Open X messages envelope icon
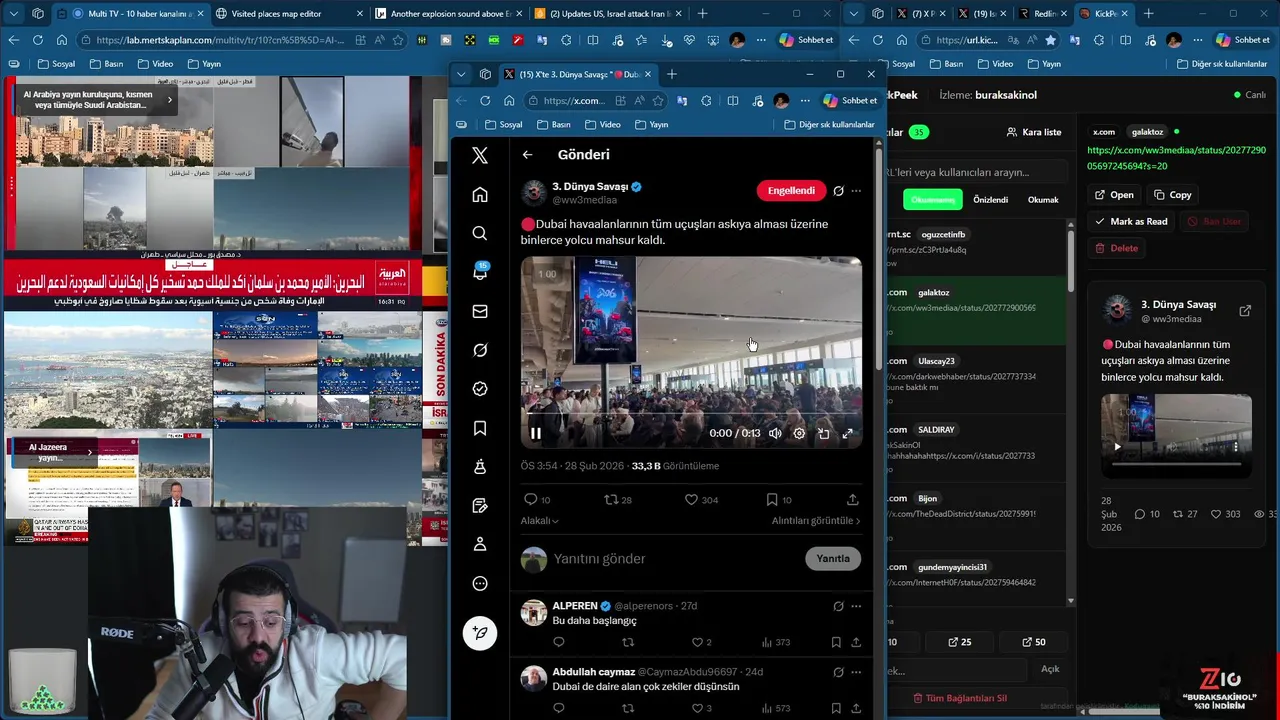The image size is (1280, 720). pyautogui.click(x=480, y=311)
